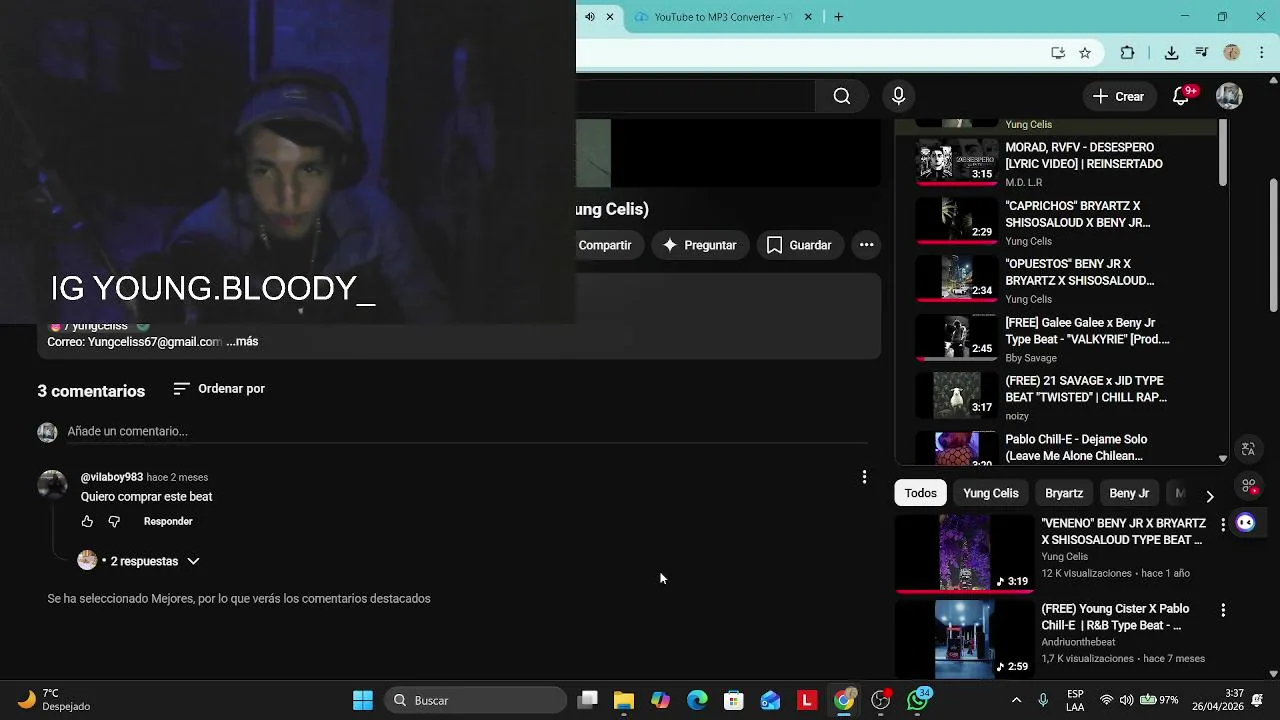The height and width of the screenshot is (720, 1280).
Task: Open the Chrome extensions puzzle icon
Action: [x=1128, y=53]
